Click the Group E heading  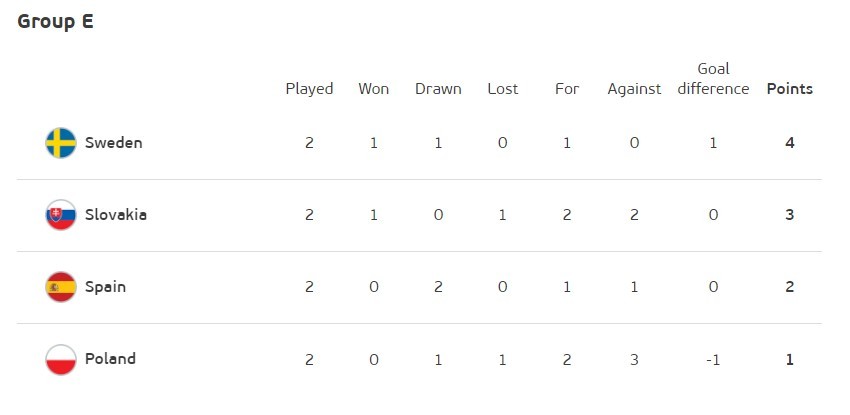point(55,21)
